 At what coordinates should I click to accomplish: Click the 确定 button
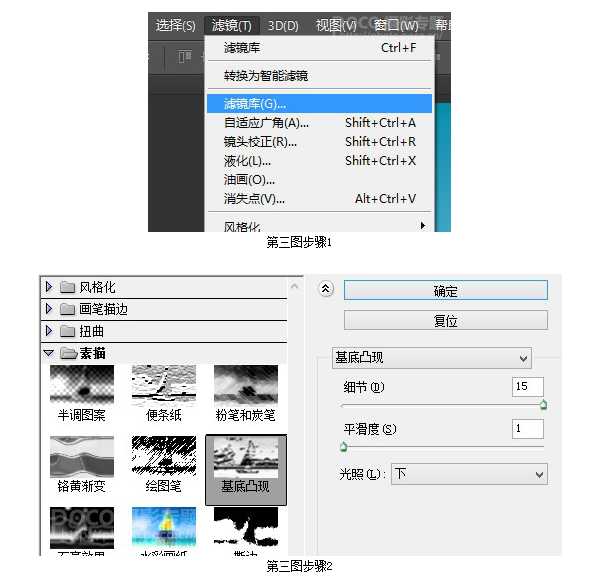(446, 290)
